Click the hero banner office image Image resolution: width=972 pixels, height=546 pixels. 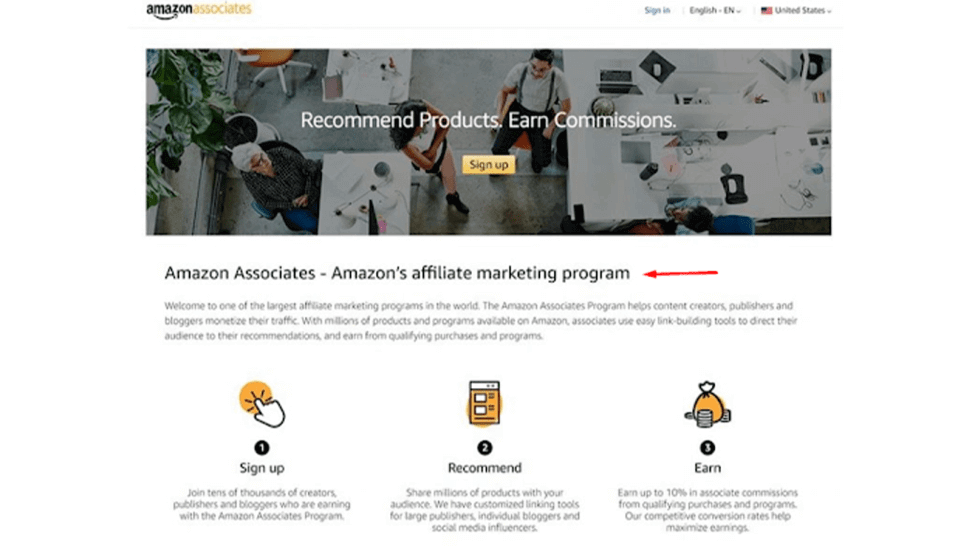point(488,142)
